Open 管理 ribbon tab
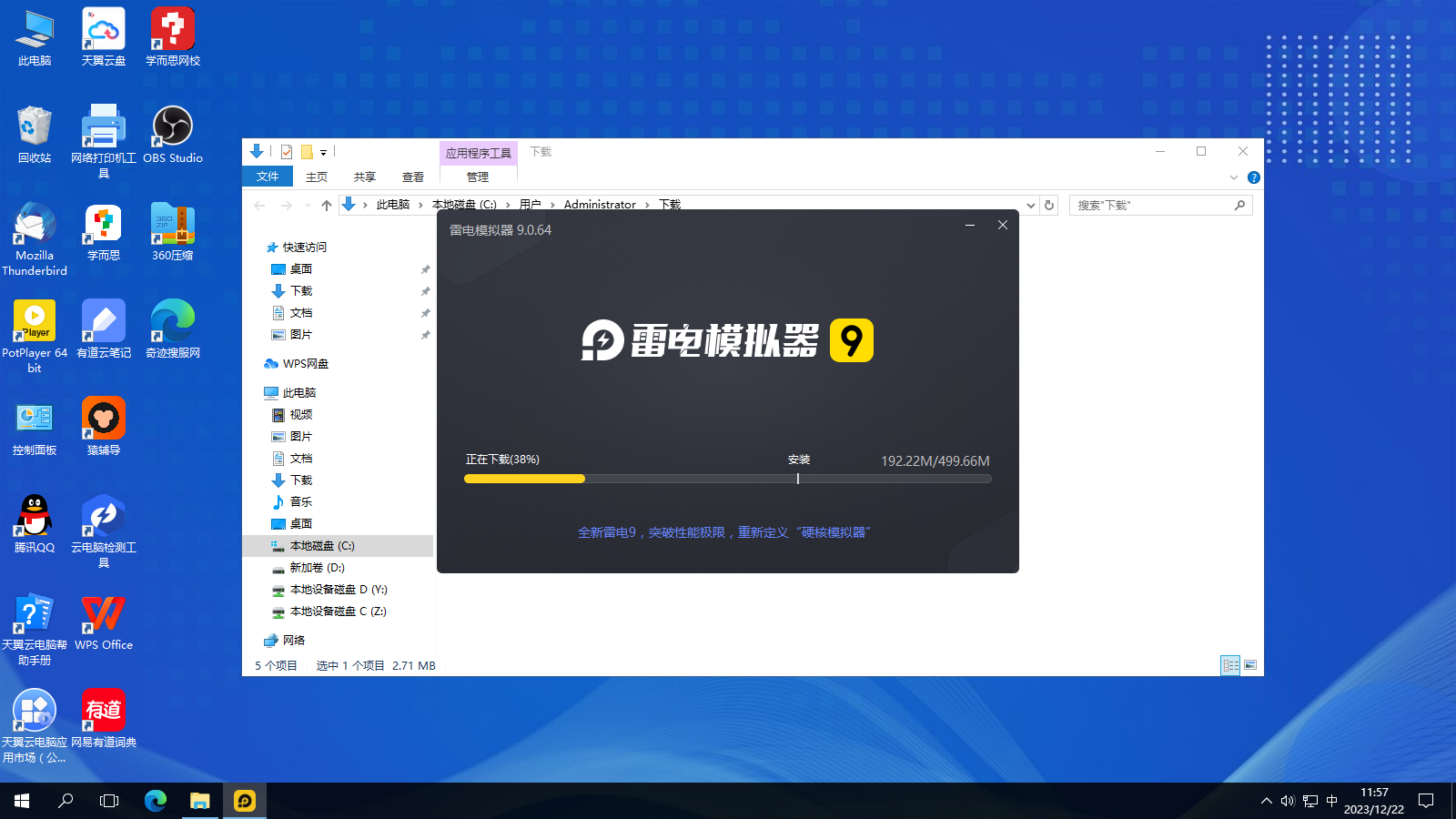Image resolution: width=1456 pixels, height=819 pixels. pyautogui.click(x=478, y=177)
